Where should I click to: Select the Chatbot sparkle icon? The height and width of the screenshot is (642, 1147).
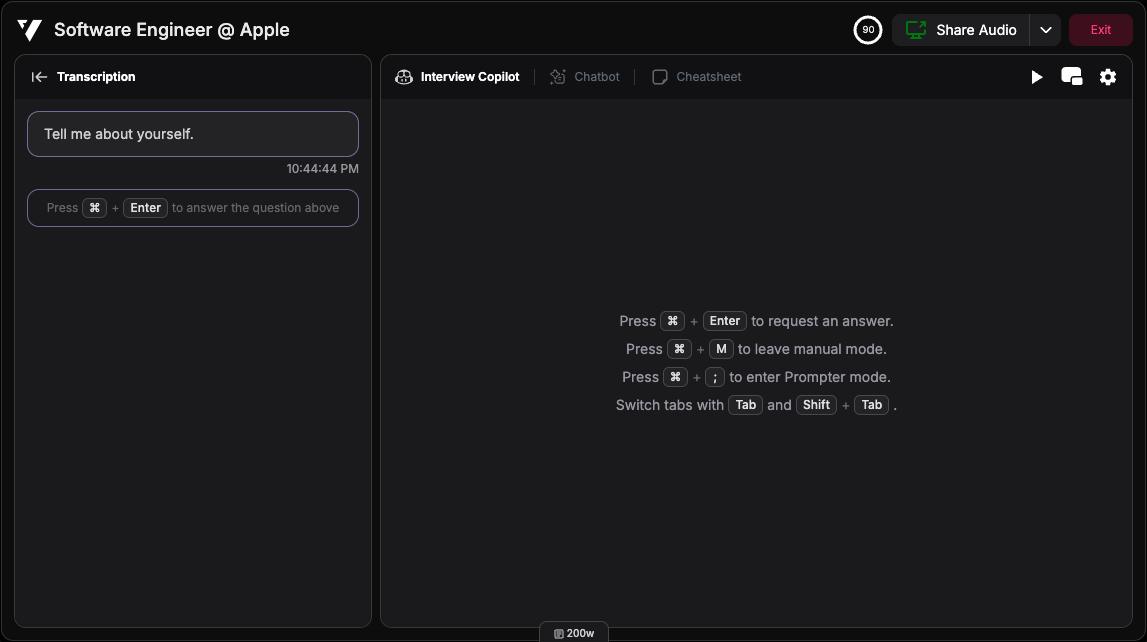[557, 76]
